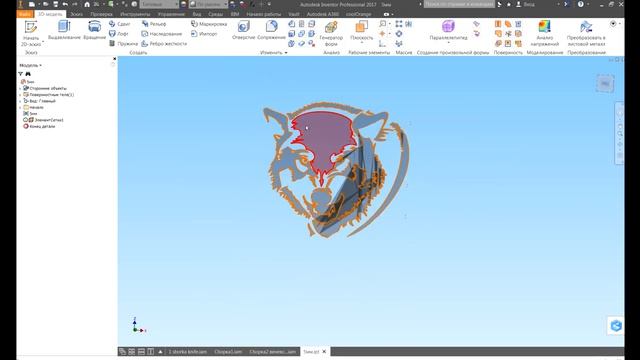Image resolution: width=640 pixels, height=360 pixels.
Task: Click the work point icon
Action: (x=382, y=34)
